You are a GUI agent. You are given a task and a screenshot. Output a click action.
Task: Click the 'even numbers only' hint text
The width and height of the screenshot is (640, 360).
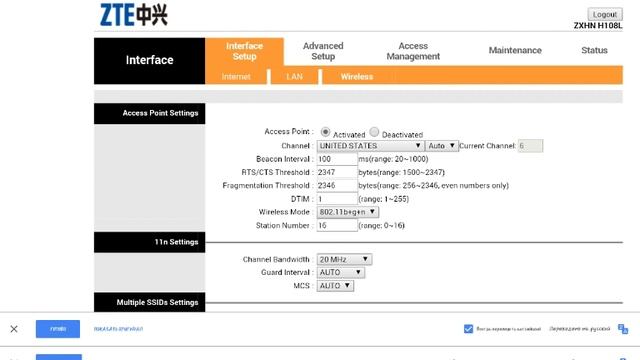tap(473, 186)
